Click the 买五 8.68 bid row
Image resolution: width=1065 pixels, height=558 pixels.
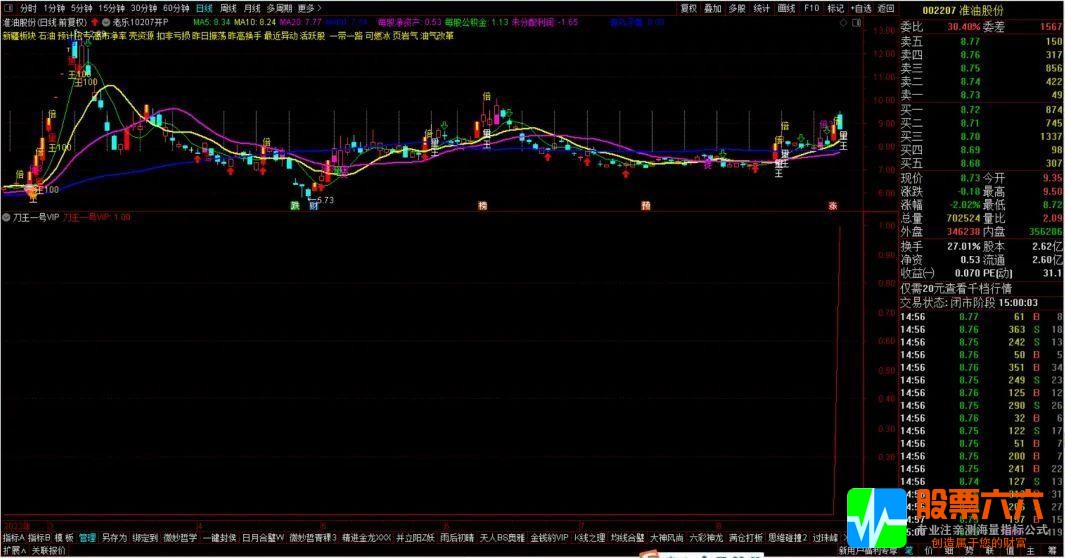981,164
